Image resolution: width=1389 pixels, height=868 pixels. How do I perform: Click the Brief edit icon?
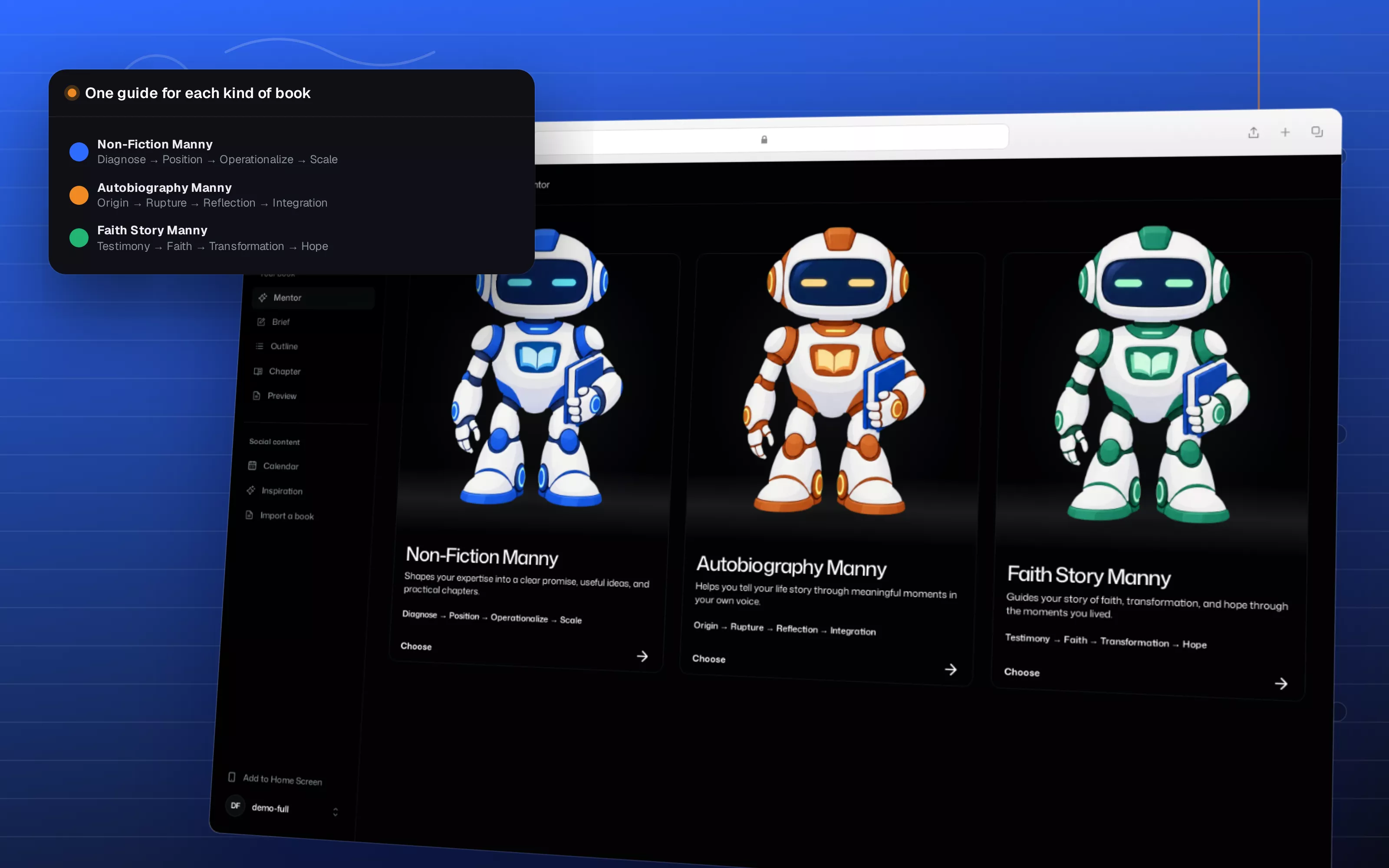tap(261, 322)
